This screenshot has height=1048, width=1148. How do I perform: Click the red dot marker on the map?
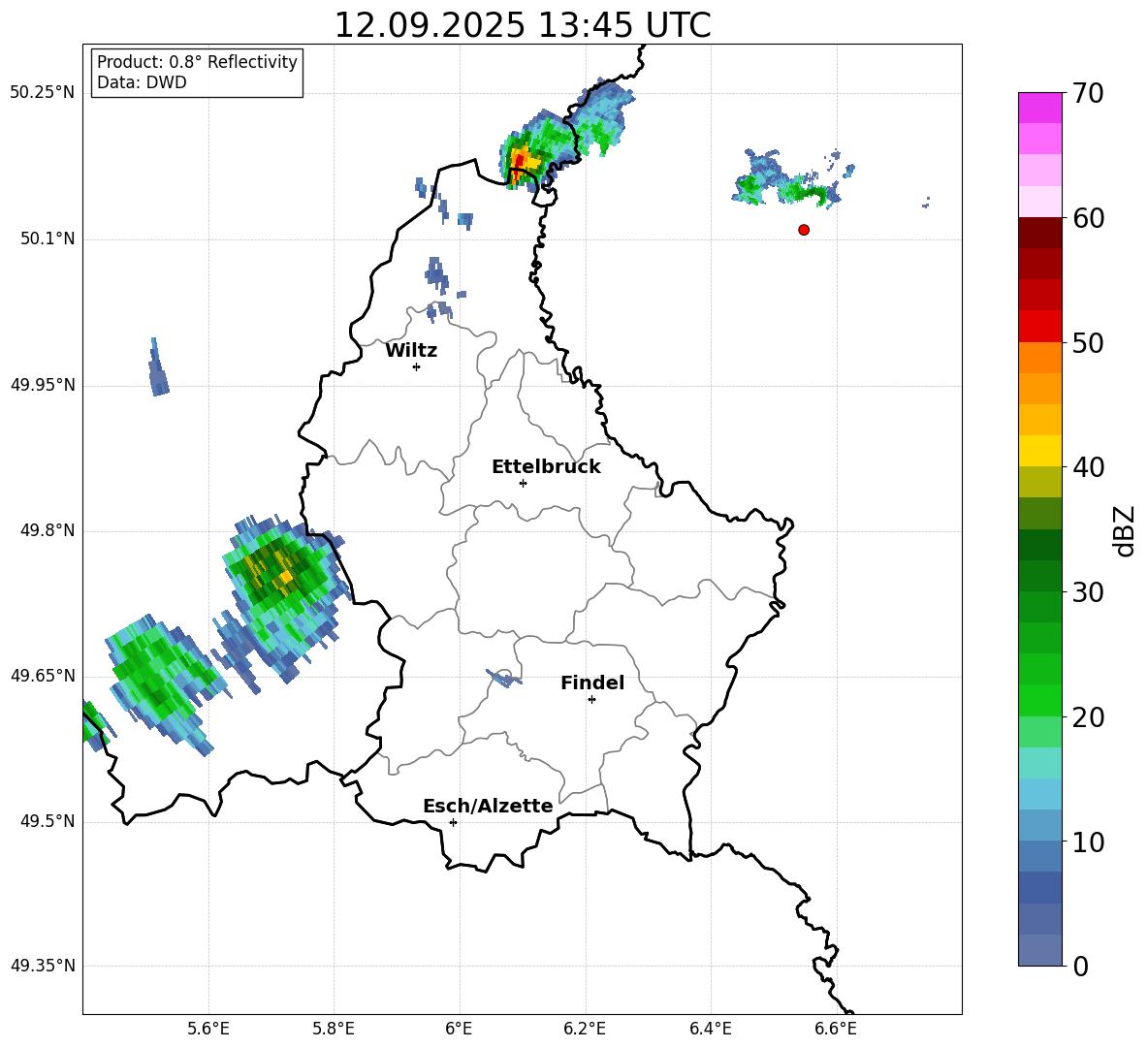click(804, 230)
